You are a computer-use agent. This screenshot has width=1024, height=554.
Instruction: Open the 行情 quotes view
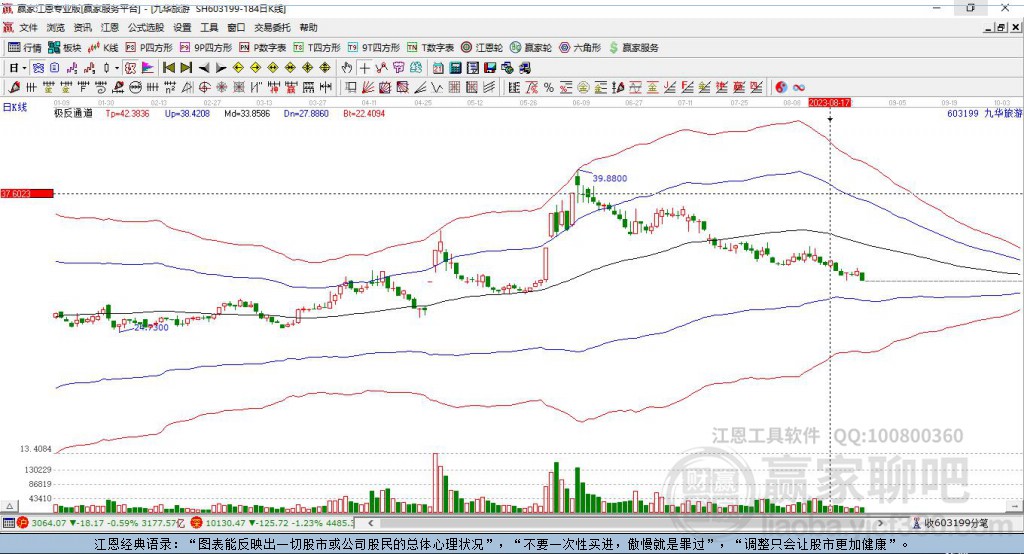(24, 48)
